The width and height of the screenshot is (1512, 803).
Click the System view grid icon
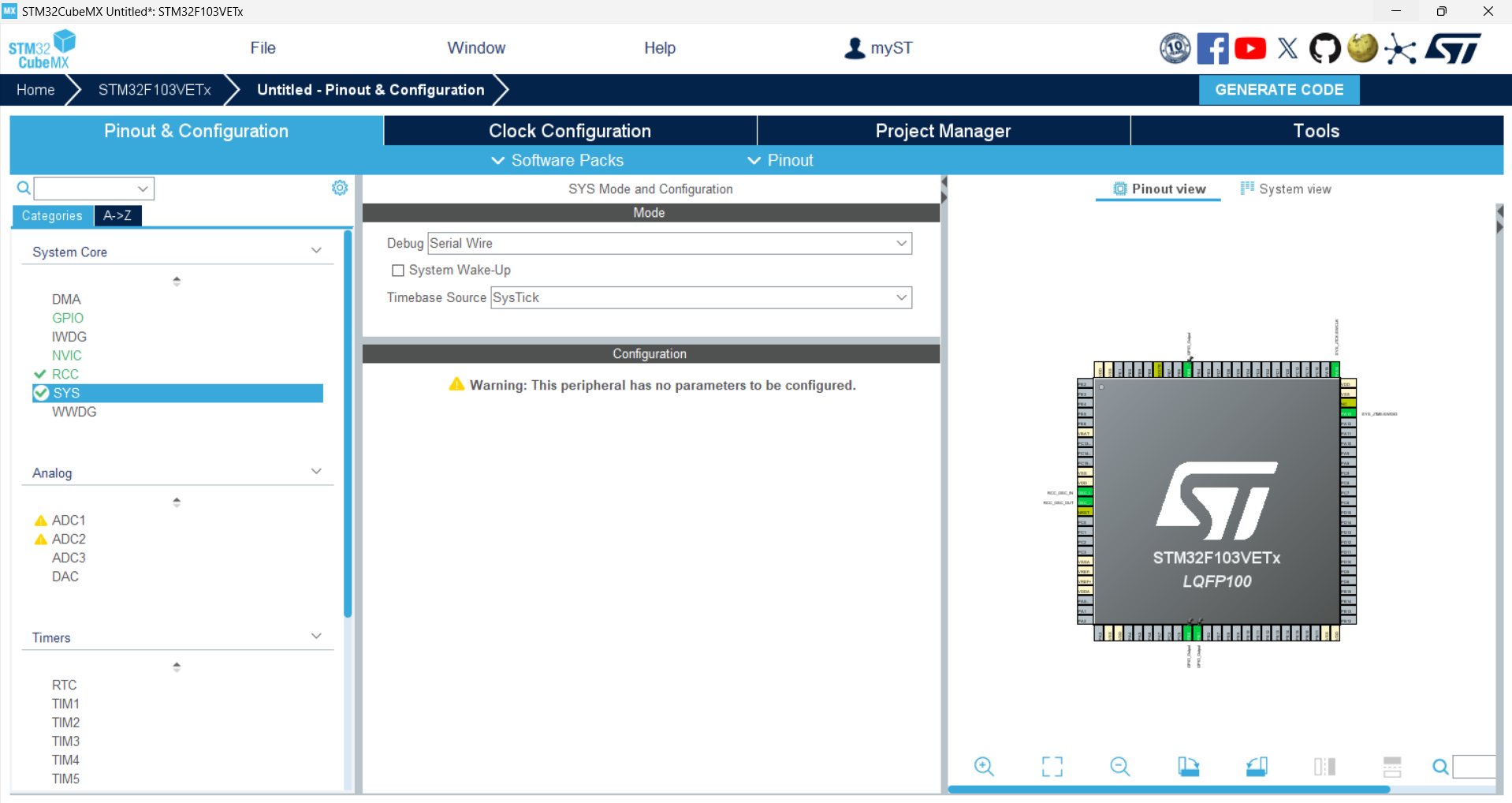click(x=1247, y=188)
